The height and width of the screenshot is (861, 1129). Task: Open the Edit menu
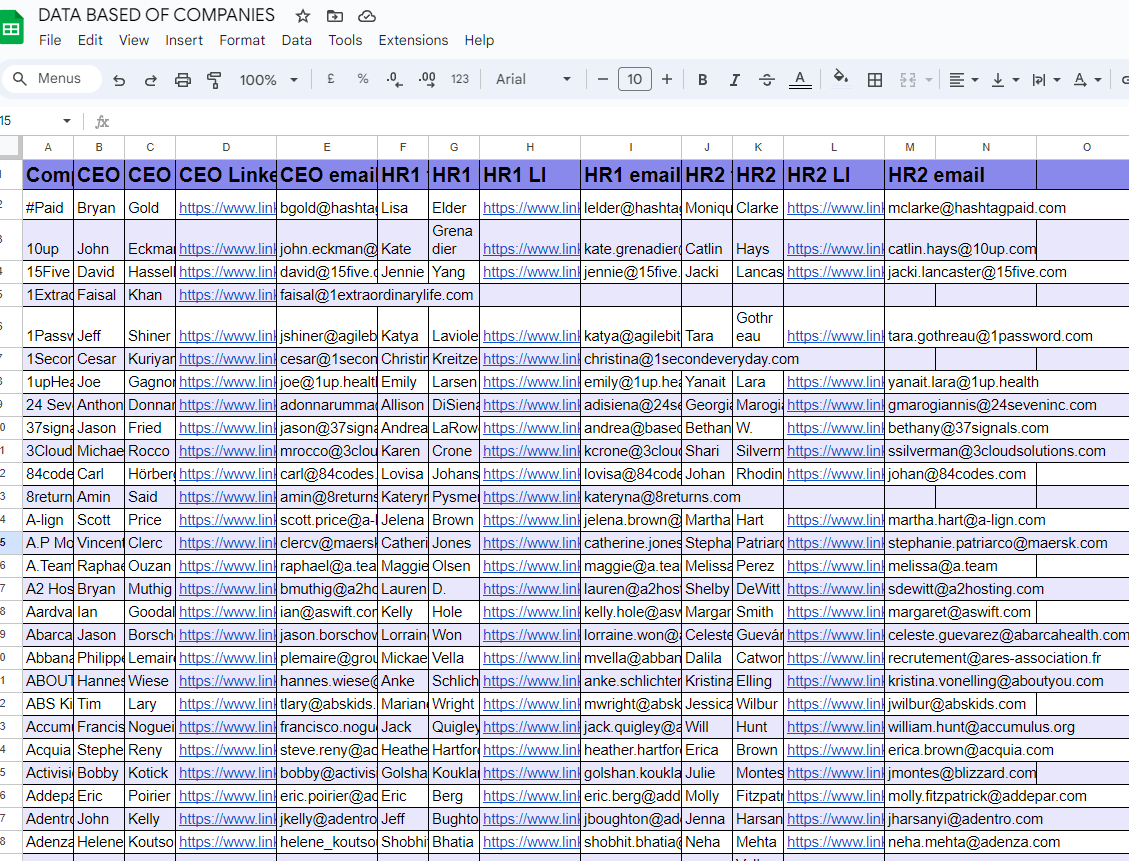click(90, 40)
